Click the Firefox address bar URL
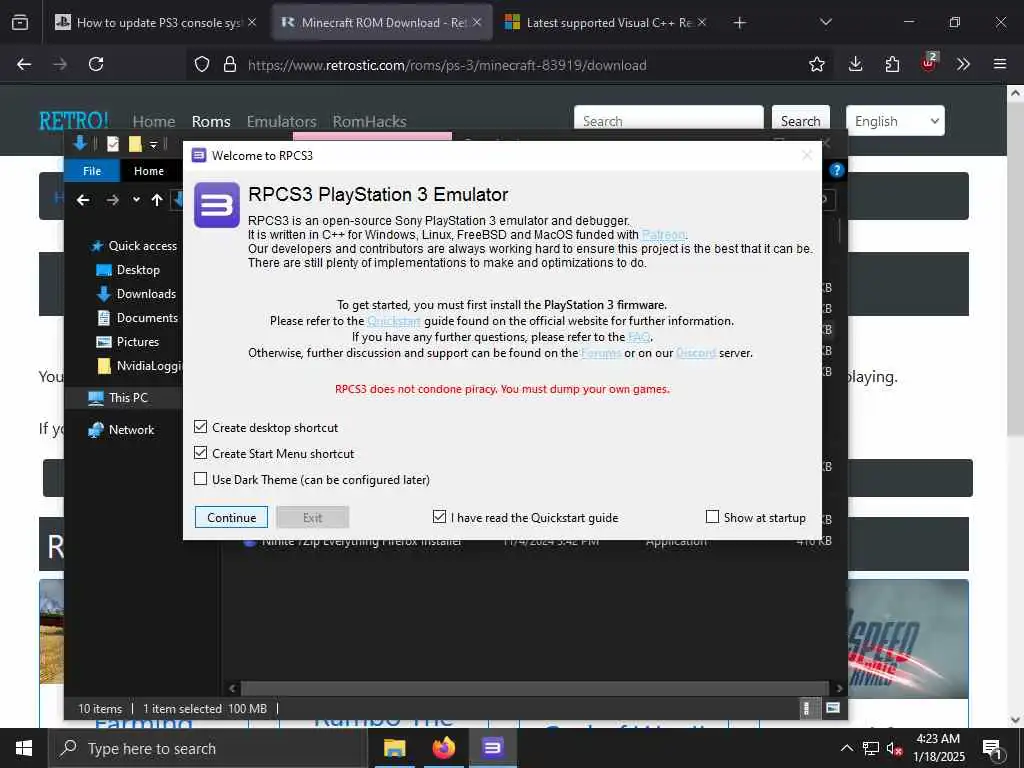The width and height of the screenshot is (1024, 768). 447,65
